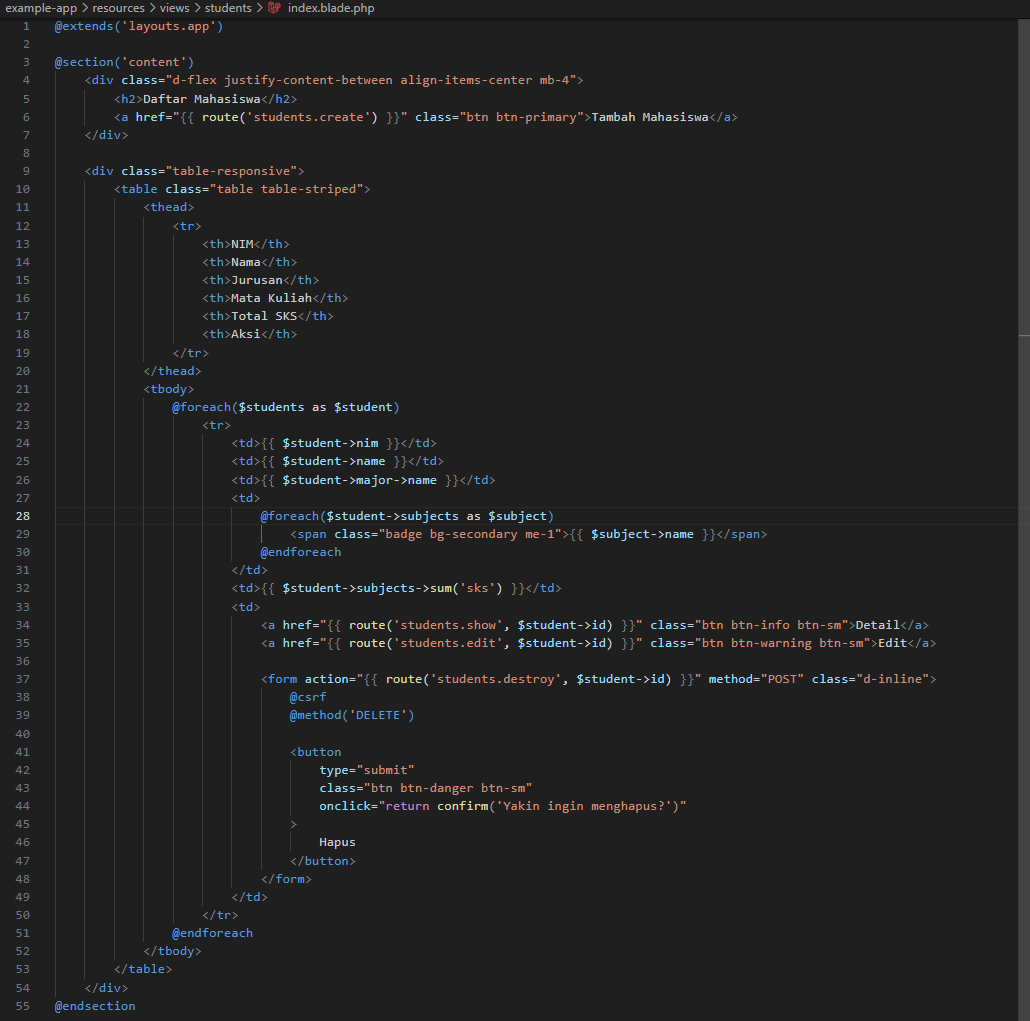Screen dimensions: 1030x1021
Task: Click the 'Tambah Mahasiswa' link text
Action: pyautogui.click(x=650, y=117)
